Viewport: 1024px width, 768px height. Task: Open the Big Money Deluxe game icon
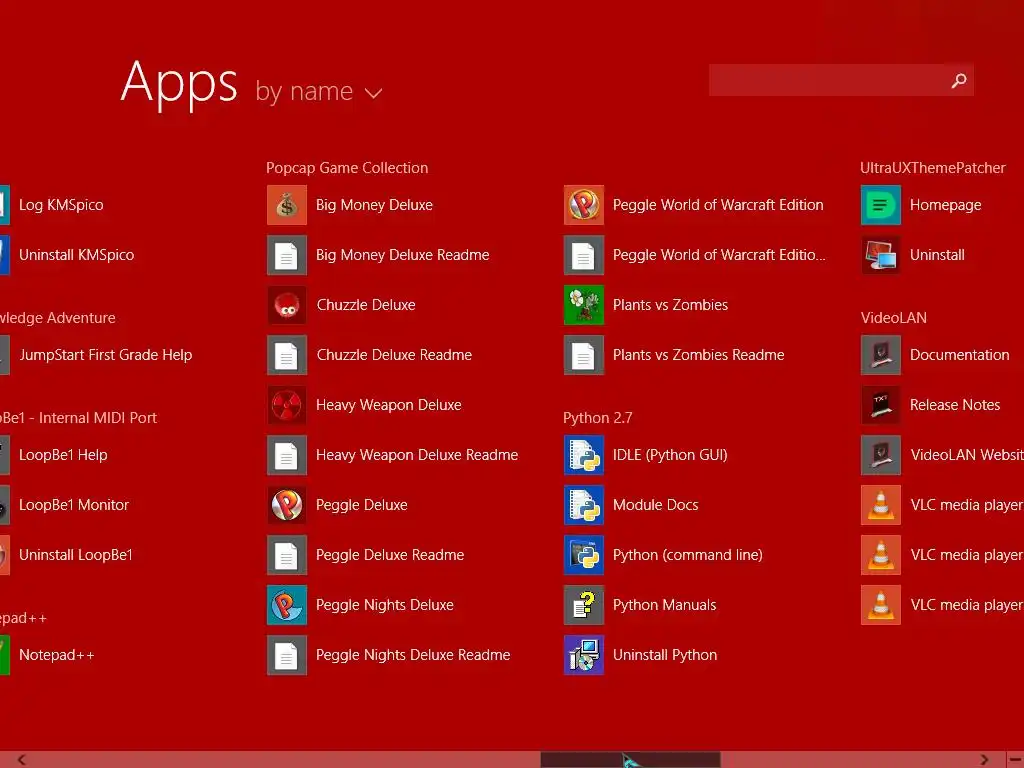click(287, 205)
